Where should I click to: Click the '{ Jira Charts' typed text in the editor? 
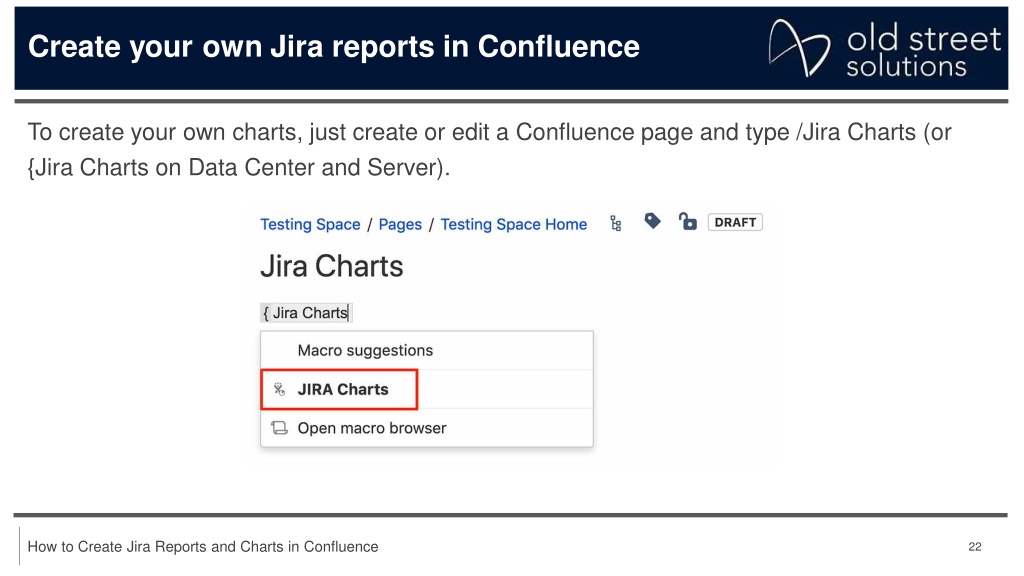click(306, 313)
